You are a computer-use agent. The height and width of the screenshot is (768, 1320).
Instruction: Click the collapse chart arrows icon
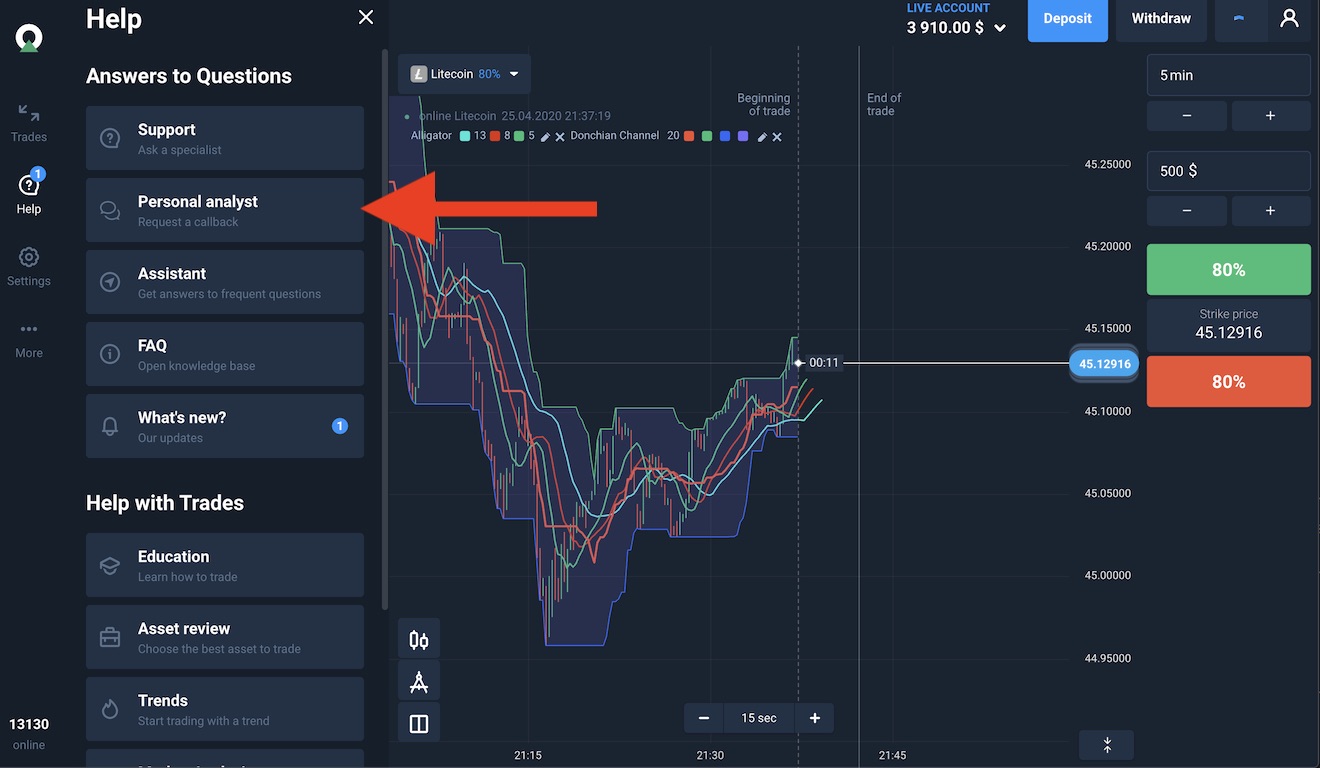coord(1107,745)
